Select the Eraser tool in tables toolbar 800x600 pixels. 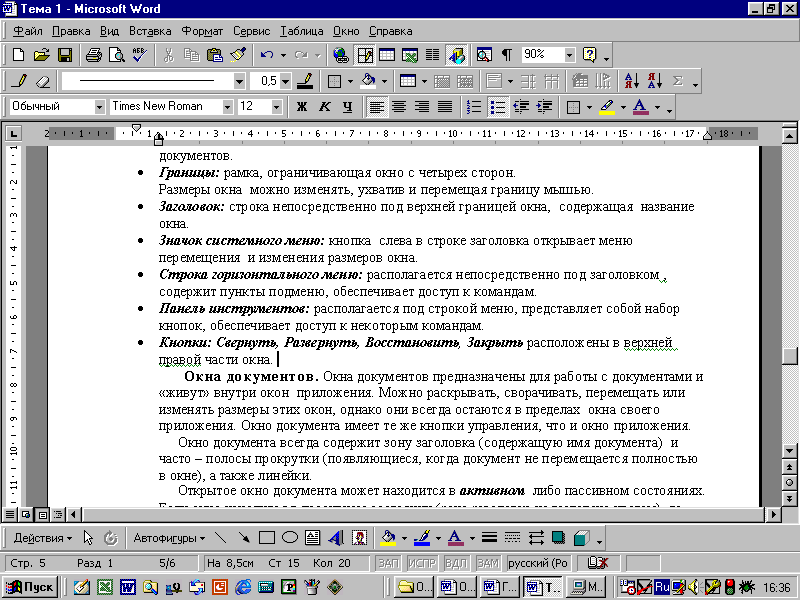click(42, 81)
